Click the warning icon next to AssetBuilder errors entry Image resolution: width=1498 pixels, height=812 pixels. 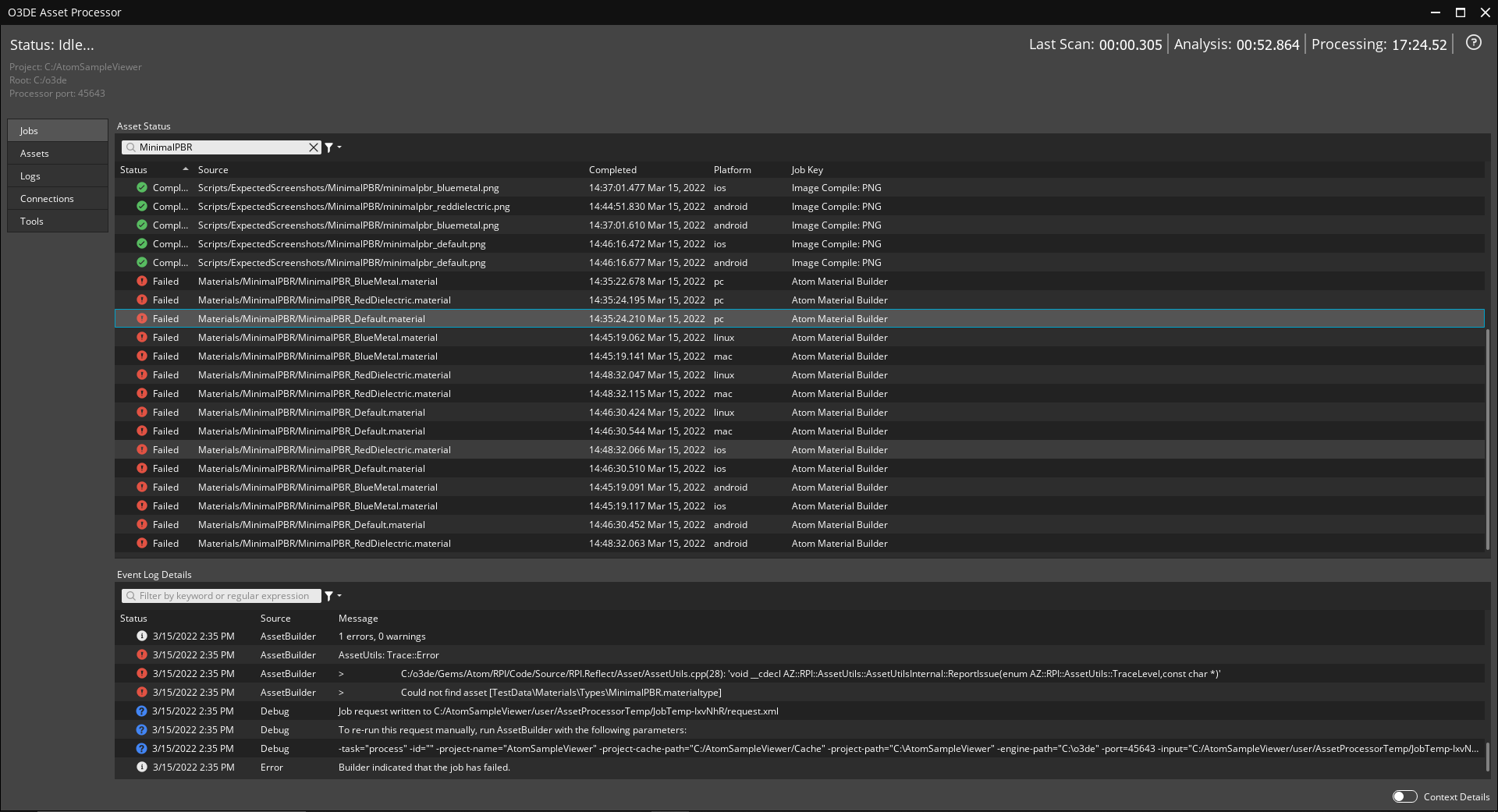[x=141, y=636]
